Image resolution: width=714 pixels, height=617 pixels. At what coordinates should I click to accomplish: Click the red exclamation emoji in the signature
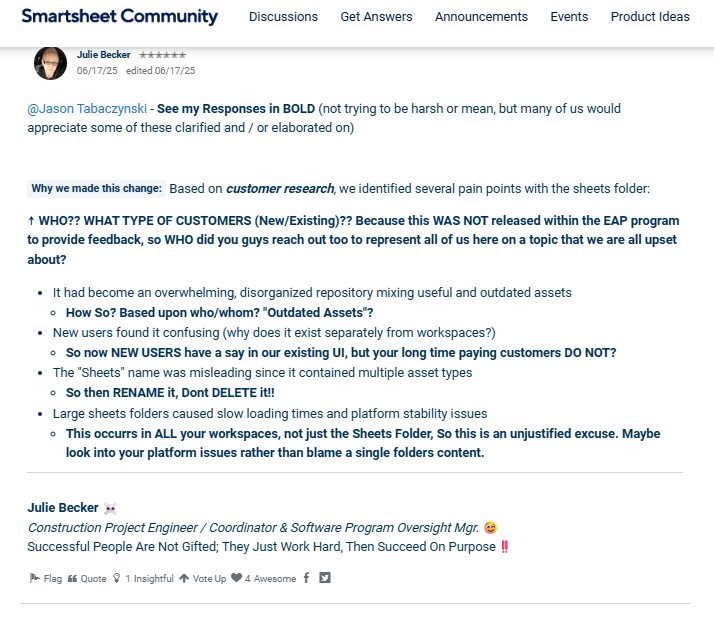click(x=505, y=546)
